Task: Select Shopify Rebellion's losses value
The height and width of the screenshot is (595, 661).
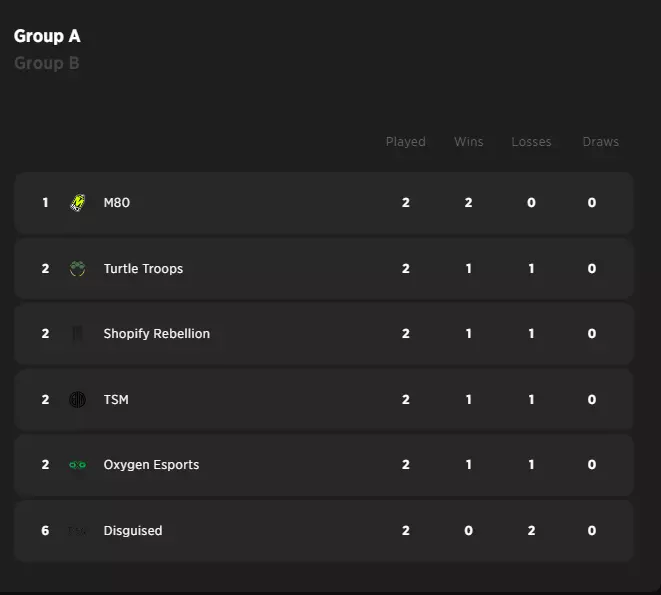Action: point(531,334)
